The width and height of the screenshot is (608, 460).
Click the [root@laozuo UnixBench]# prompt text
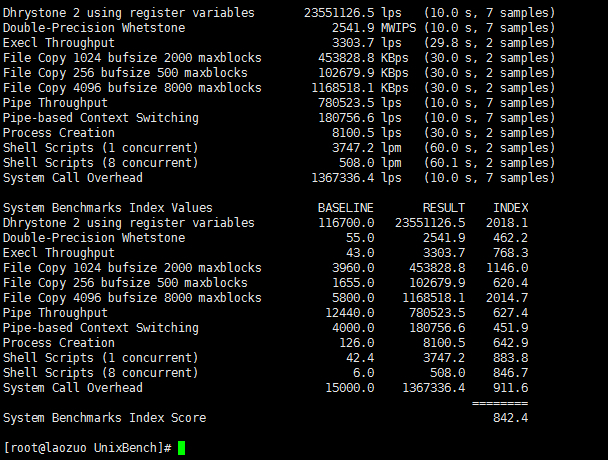pyautogui.click(x=88, y=448)
